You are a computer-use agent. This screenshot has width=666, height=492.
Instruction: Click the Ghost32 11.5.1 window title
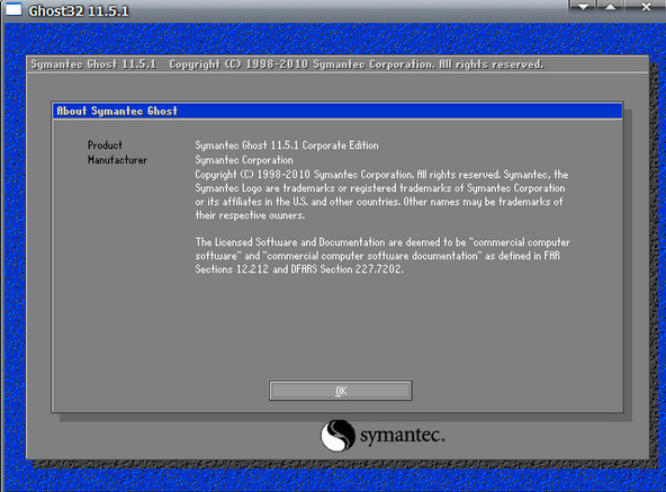click(79, 11)
